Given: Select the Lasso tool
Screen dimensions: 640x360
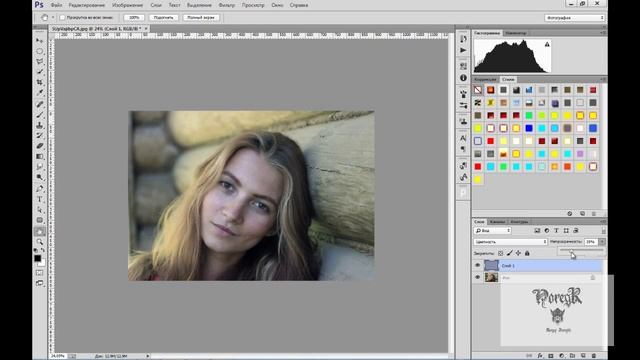Looking at the screenshot, I should pyautogui.click(x=40, y=61).
